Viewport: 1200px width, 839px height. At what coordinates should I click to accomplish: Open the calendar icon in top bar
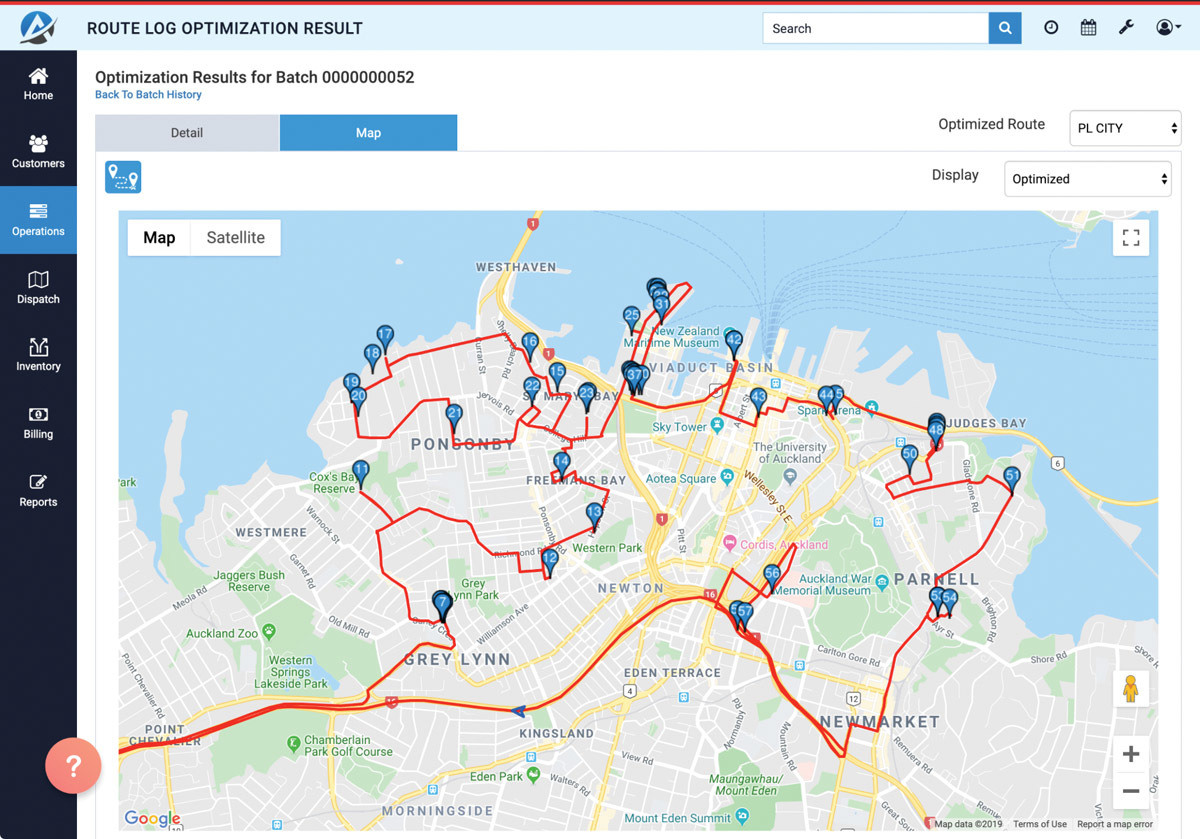1088,28
